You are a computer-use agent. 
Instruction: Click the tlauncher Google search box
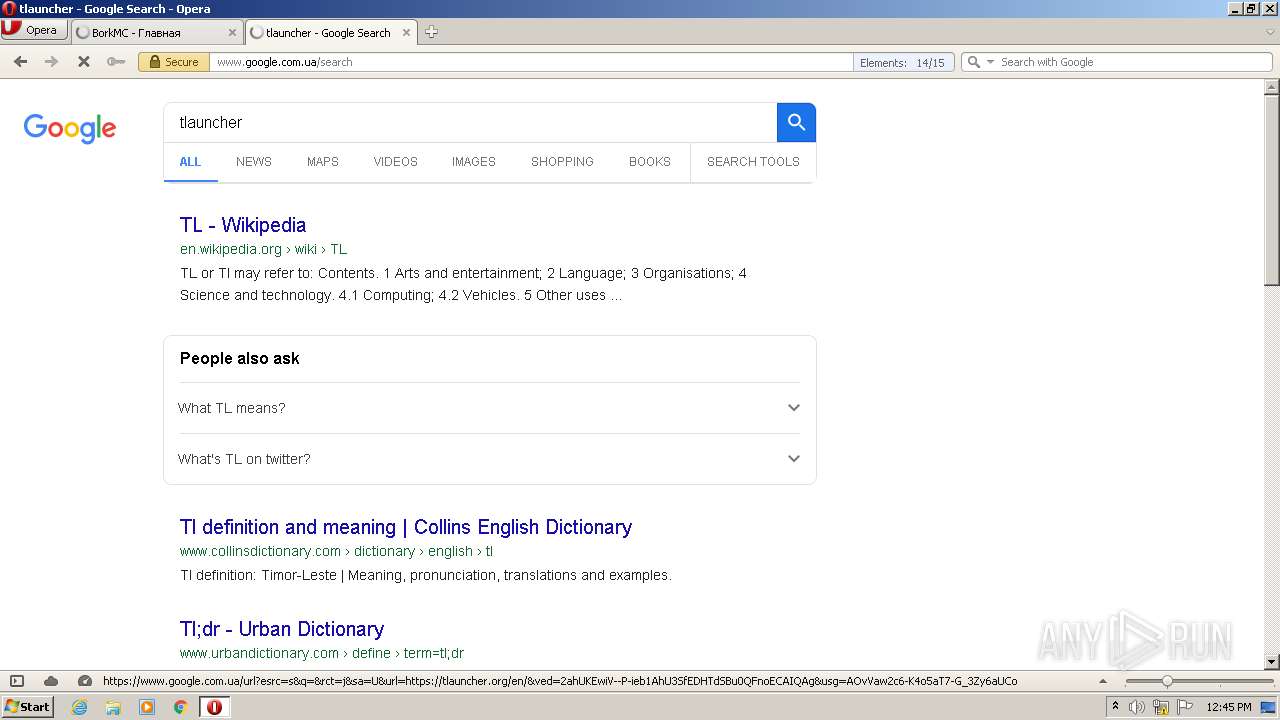[470, 122]
